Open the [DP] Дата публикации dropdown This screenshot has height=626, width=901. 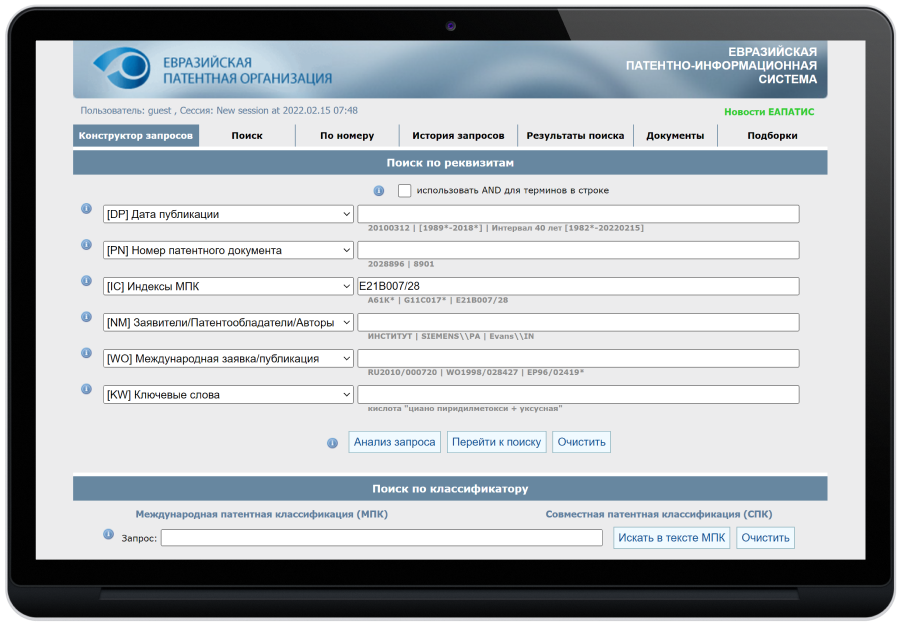[x=228, y=214]
